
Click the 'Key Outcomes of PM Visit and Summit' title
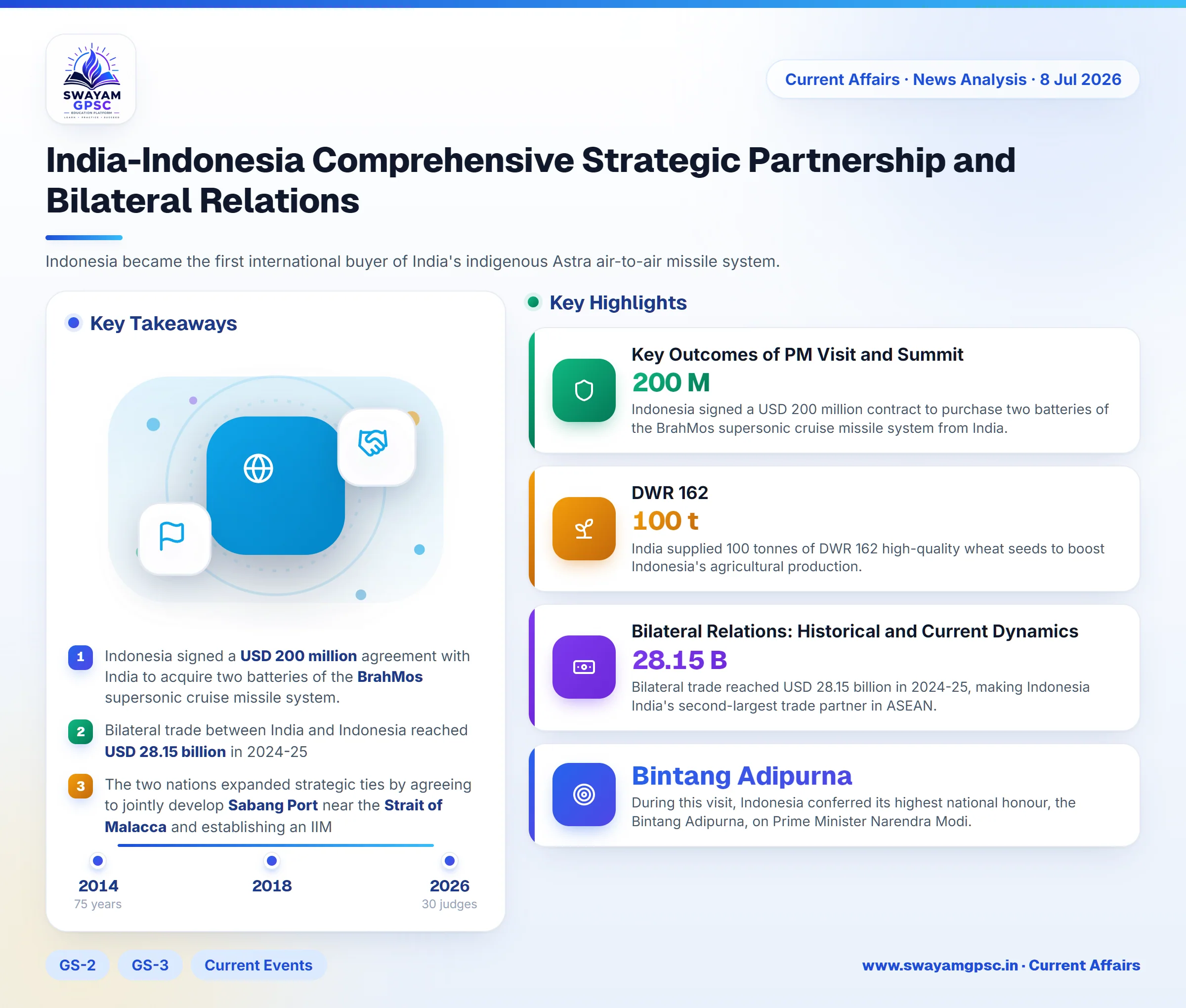click(x=797, y=355)
